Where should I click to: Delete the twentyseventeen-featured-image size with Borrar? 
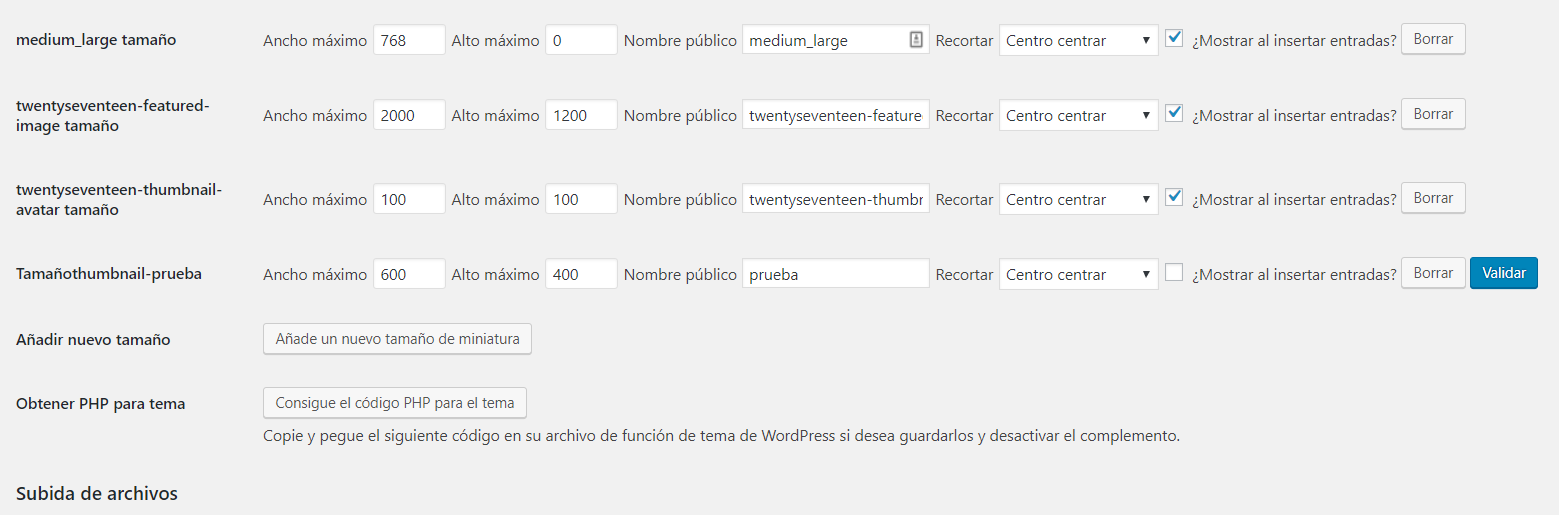point(1433,114)
